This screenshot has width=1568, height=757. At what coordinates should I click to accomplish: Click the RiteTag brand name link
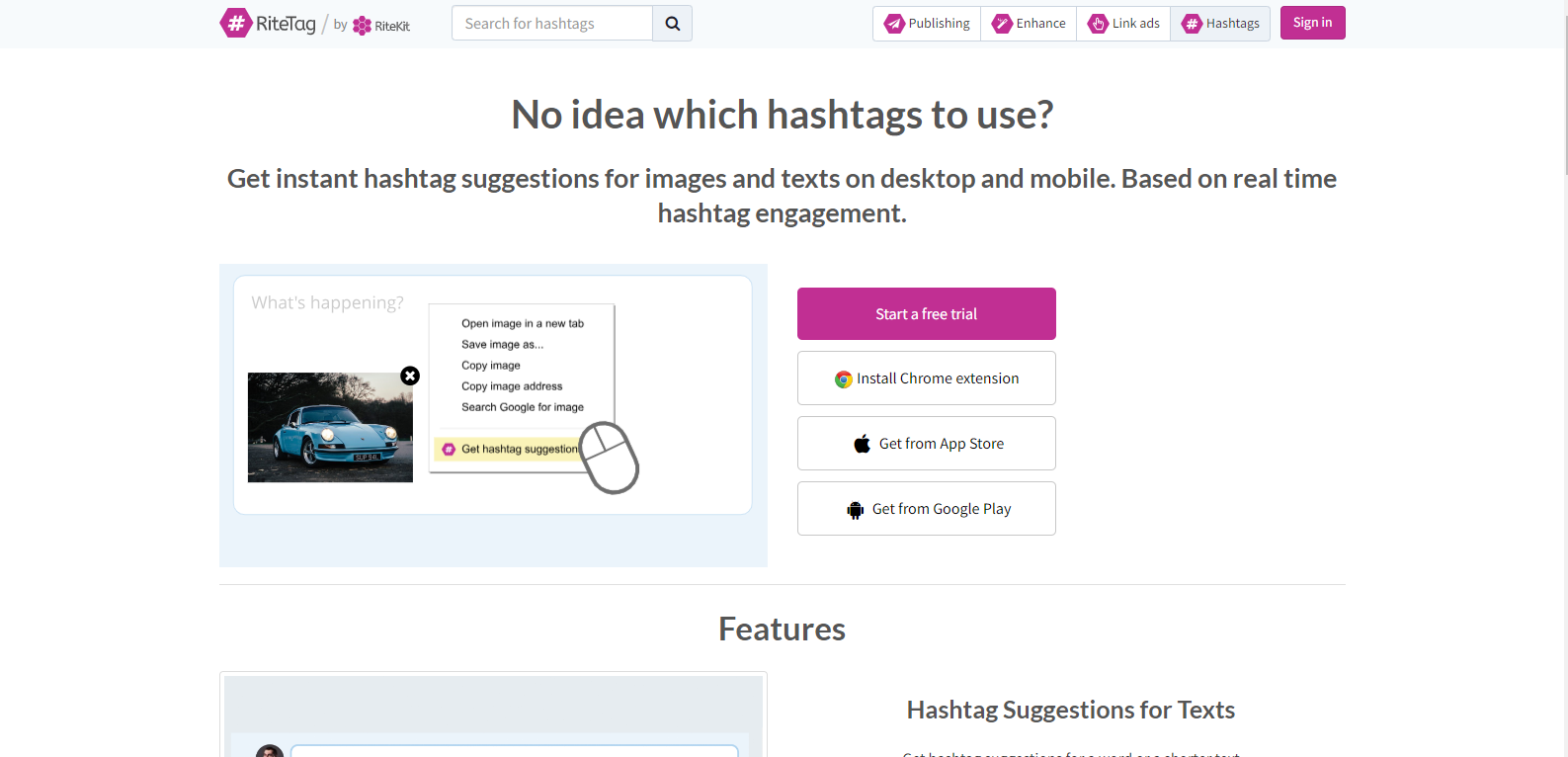(286, 23)
